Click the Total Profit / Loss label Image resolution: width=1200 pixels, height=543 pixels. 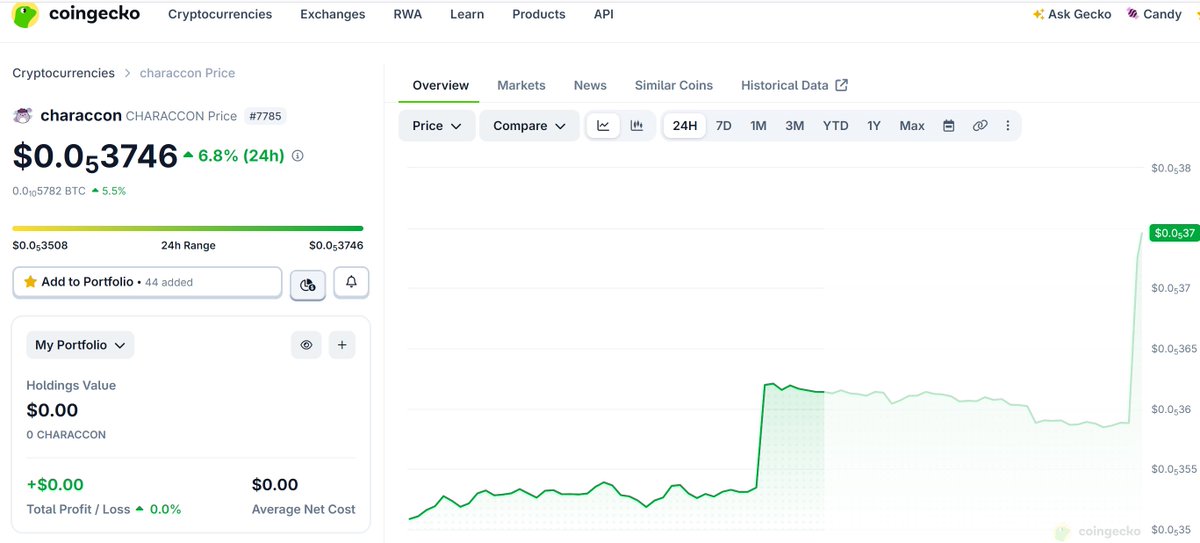78,509
